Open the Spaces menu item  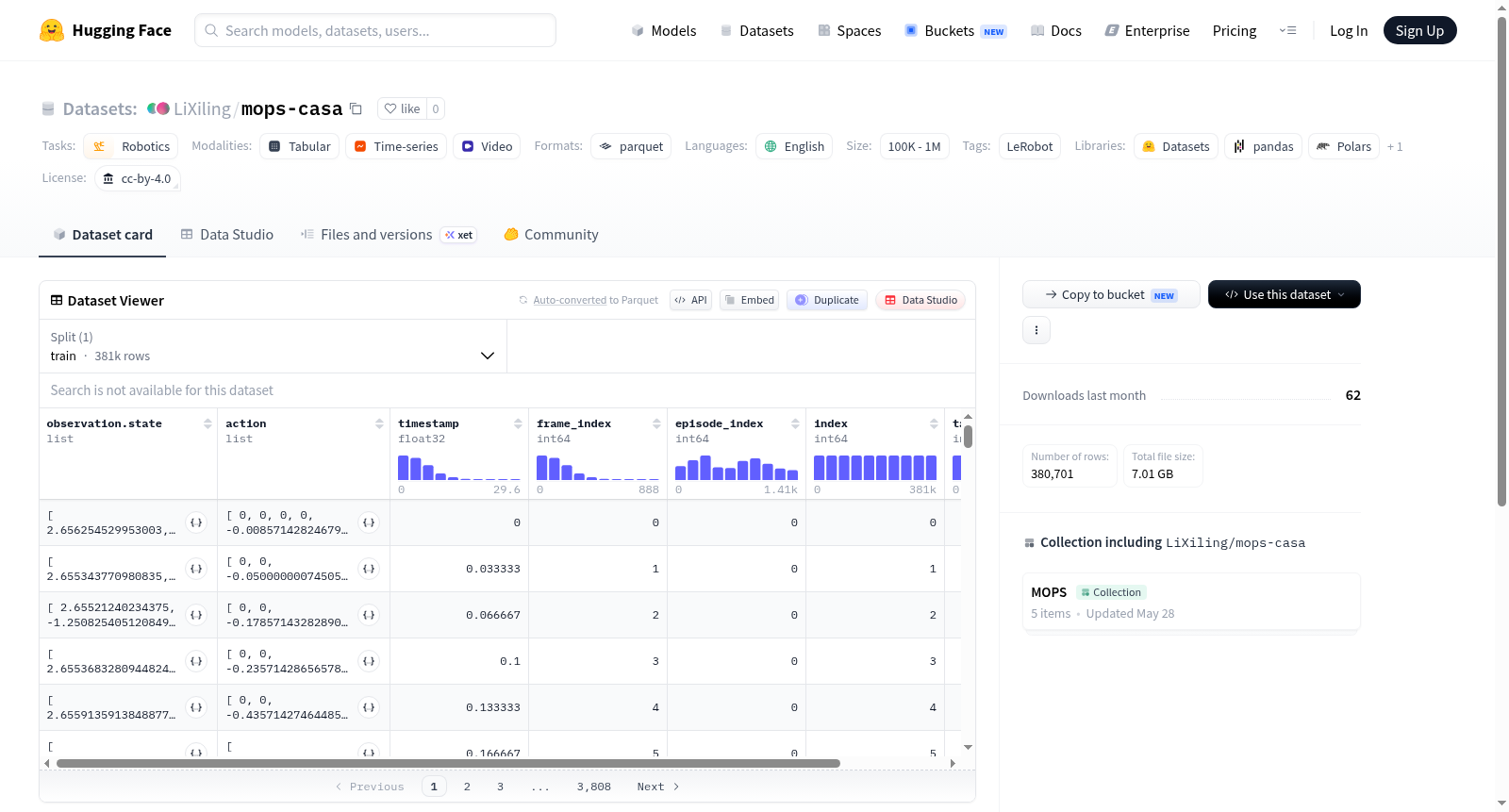click(x=850, y=30)
